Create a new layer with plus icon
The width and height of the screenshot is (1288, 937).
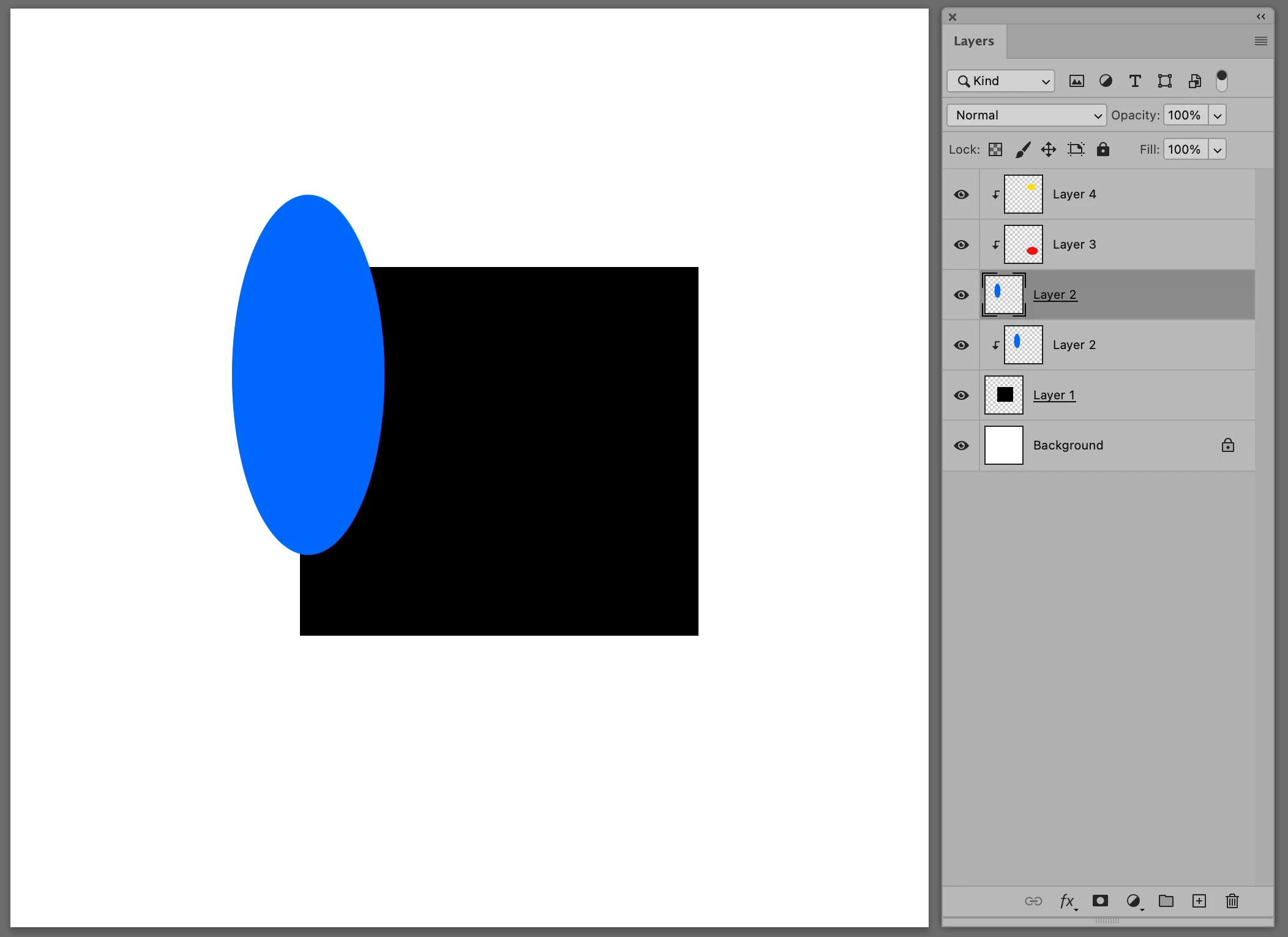coord(1199,901)
